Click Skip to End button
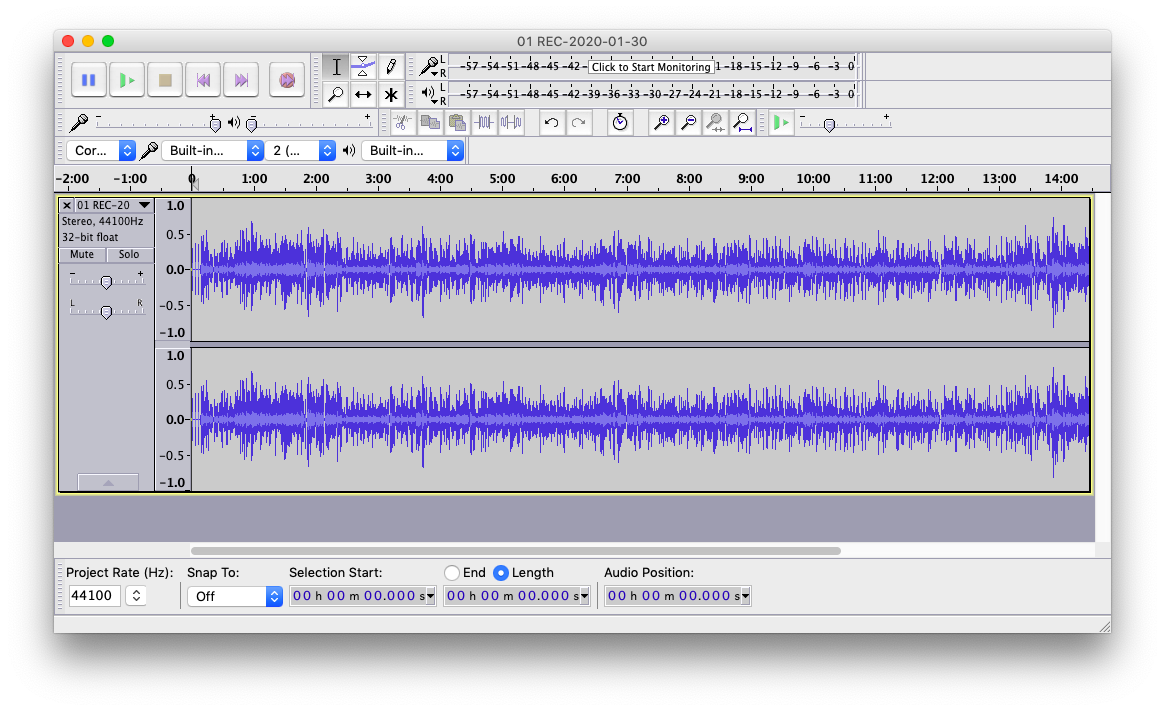 [241, 80]
